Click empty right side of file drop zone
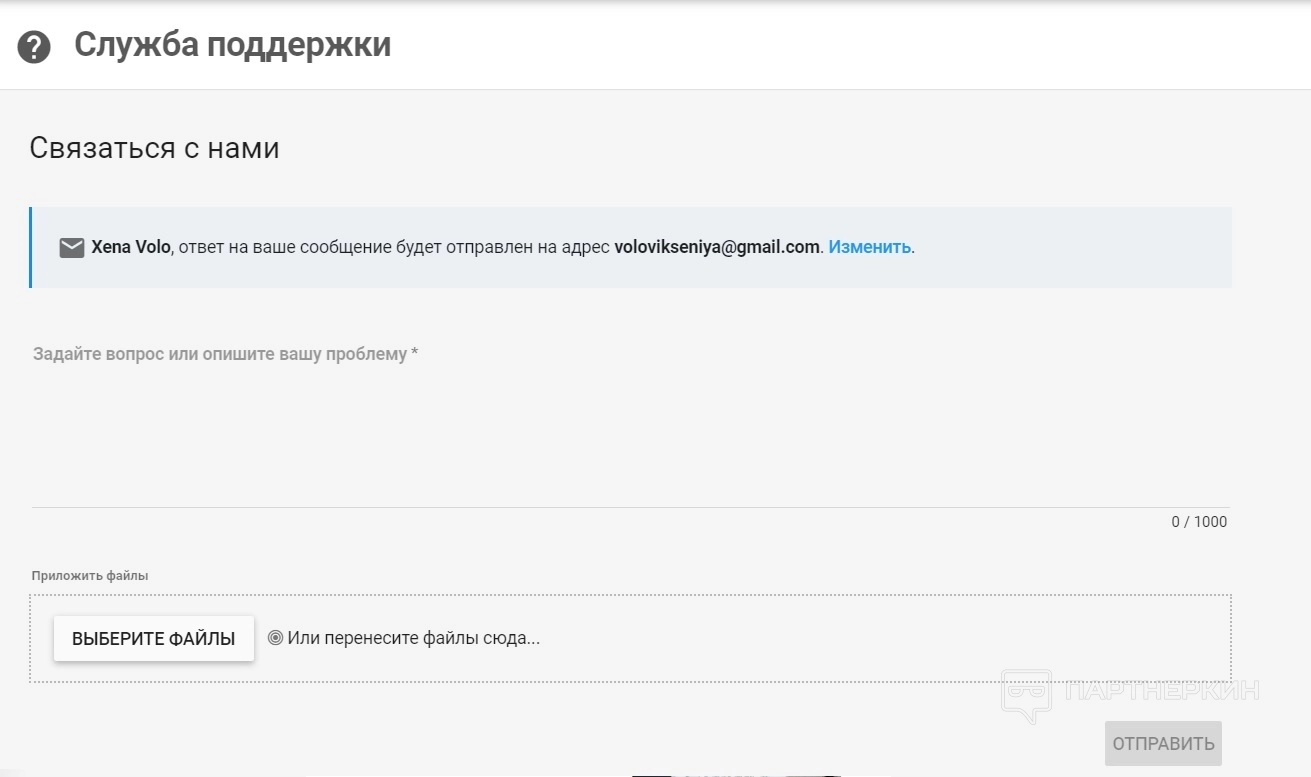 pyautogui.click(x=900, y=638)
